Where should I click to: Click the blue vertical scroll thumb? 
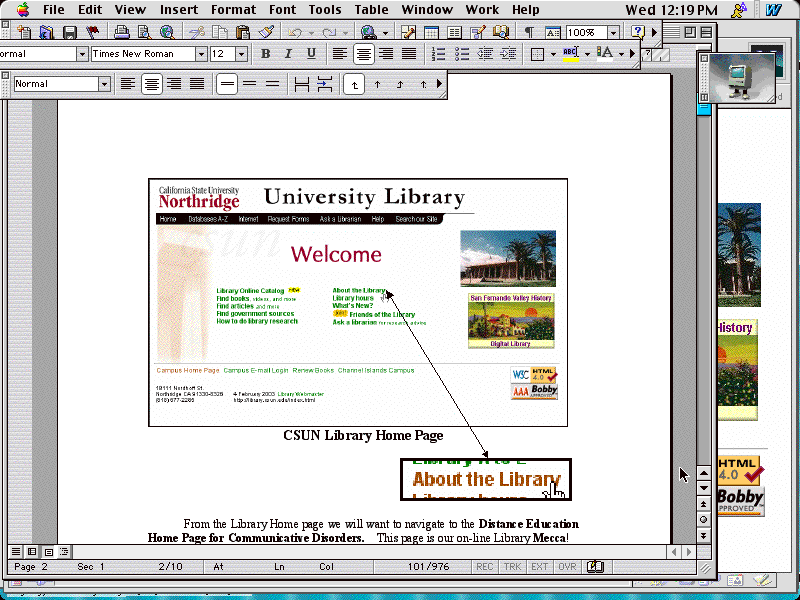click(704, 108)
